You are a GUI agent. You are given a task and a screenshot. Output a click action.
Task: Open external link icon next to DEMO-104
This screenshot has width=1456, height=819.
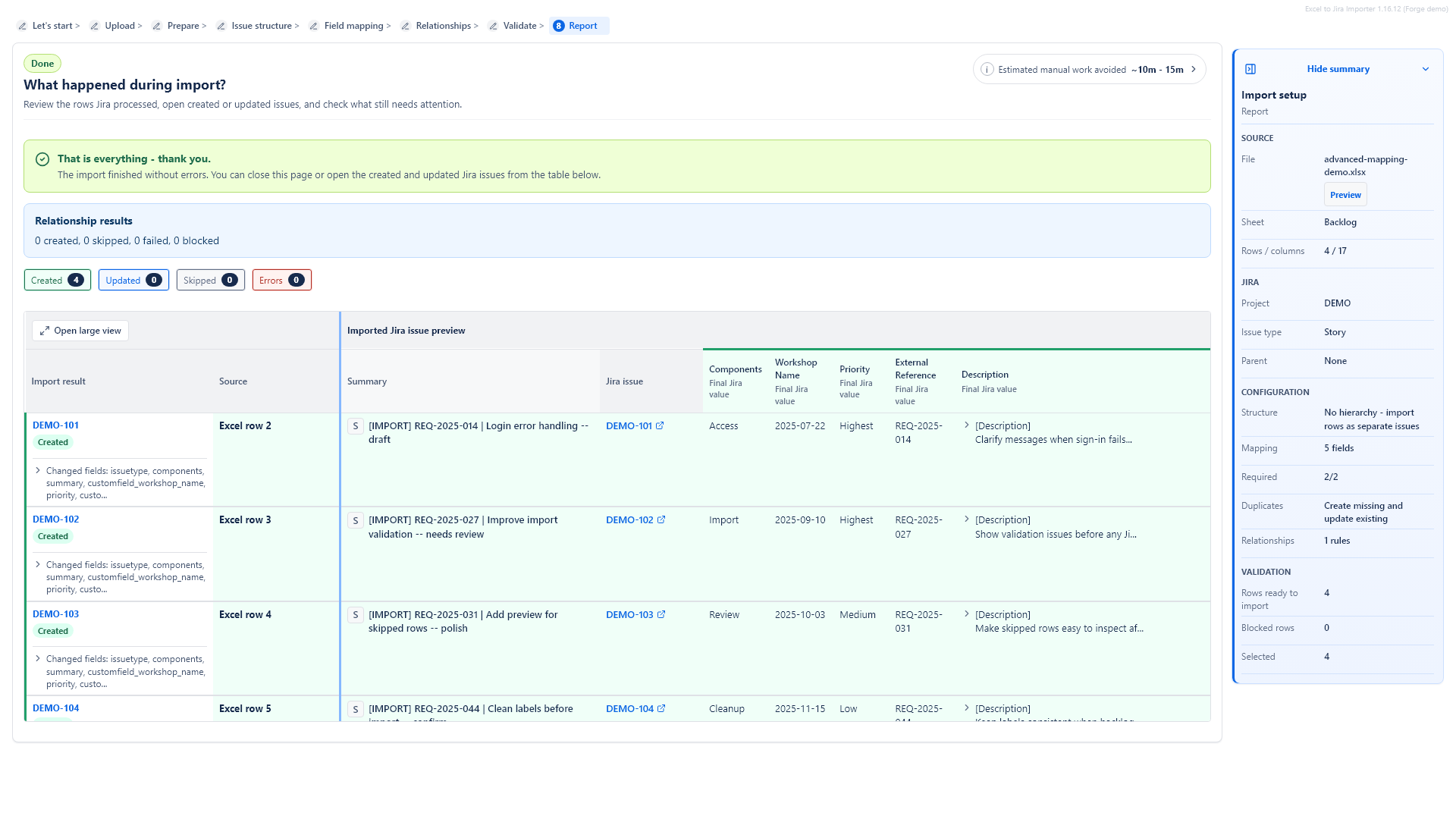661,709
